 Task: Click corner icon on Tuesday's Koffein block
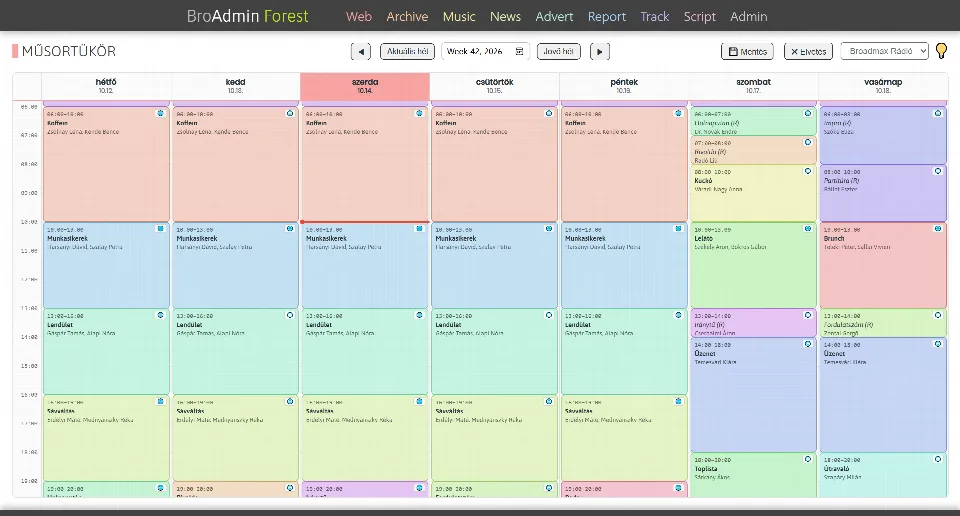click(290, 113)
